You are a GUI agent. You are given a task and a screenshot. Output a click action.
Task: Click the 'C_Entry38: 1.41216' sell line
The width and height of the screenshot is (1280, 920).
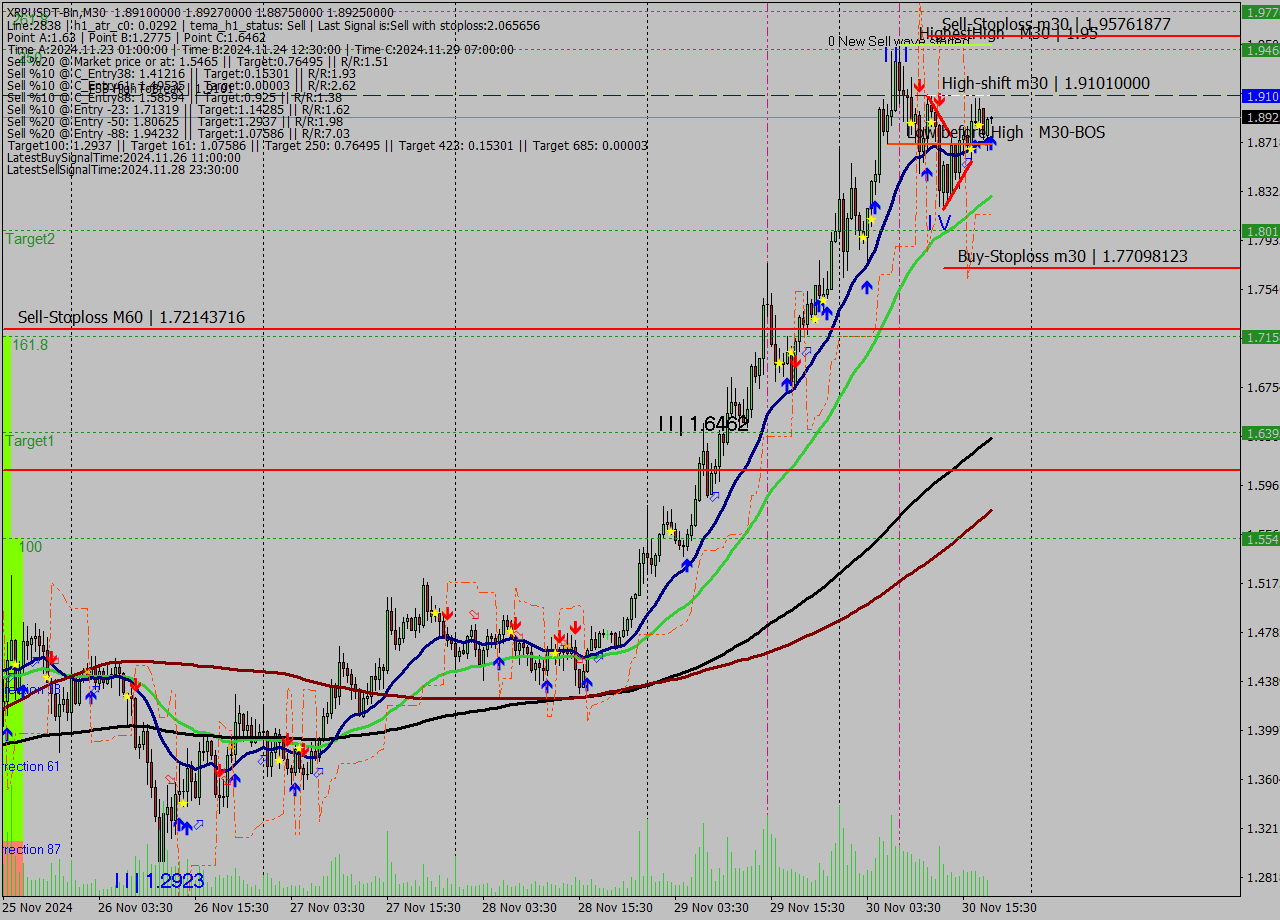[181, 73]
